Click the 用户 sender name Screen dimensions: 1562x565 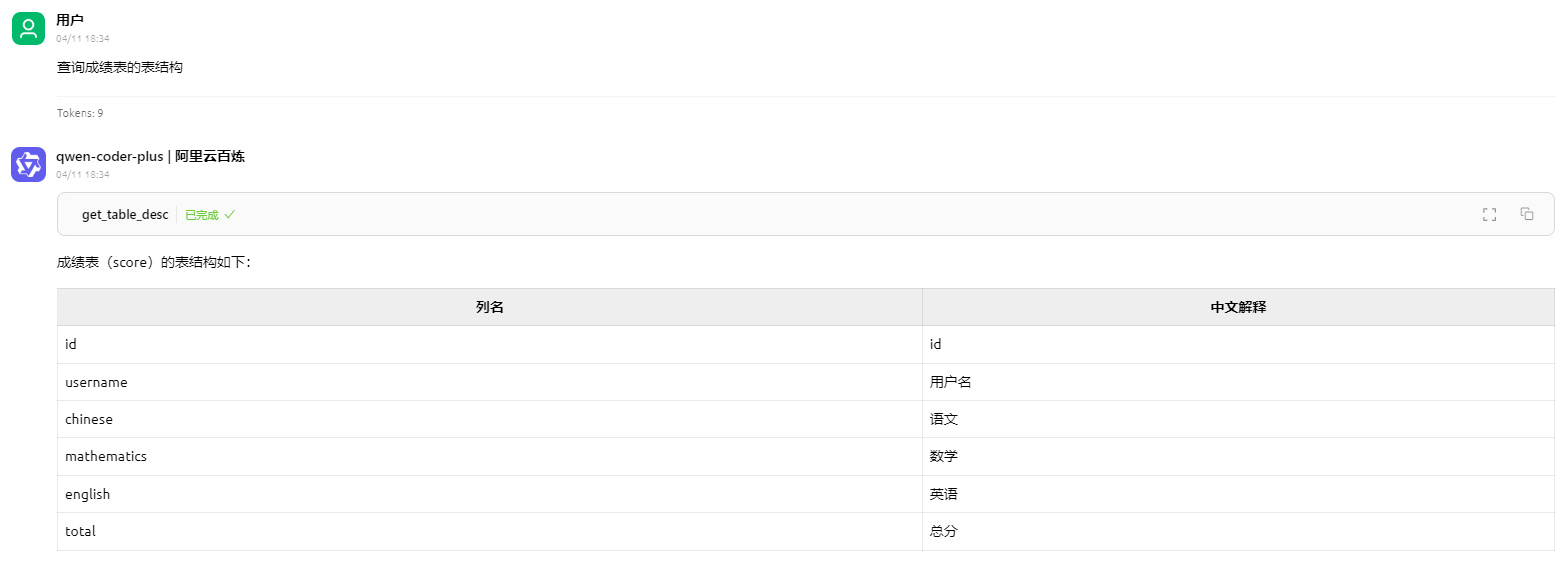click(x=70, y=20)
